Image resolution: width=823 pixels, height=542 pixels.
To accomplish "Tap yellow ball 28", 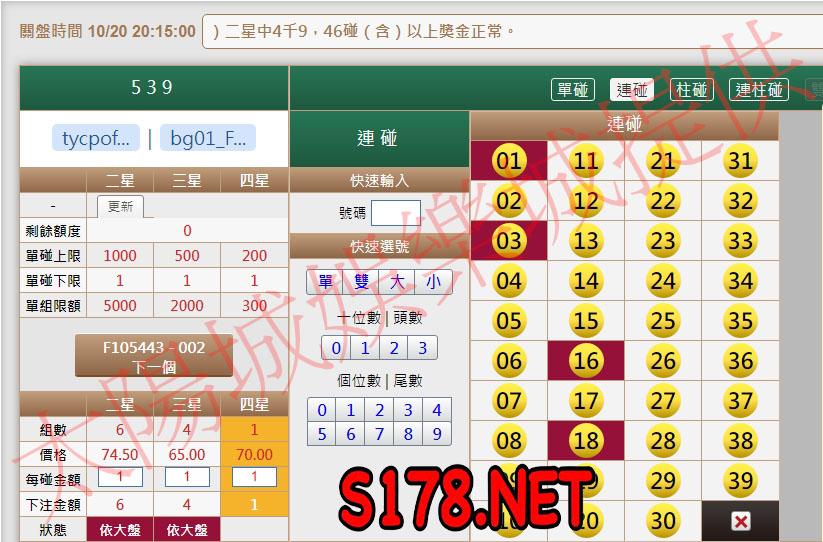I will (x=663, y=440).
